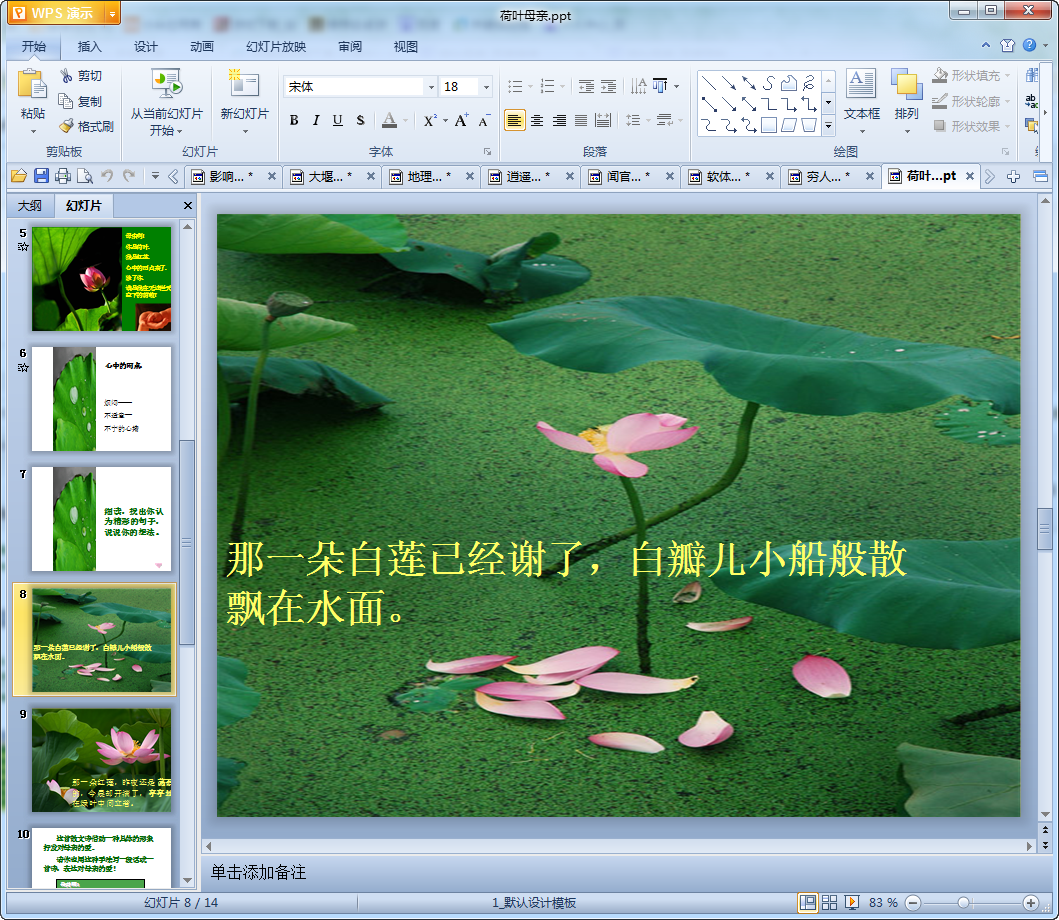This screenshot has height=920, width=1059.
Task: Select slide 9 thumbnail with pink lotus
Action: [x=101, y=760]
